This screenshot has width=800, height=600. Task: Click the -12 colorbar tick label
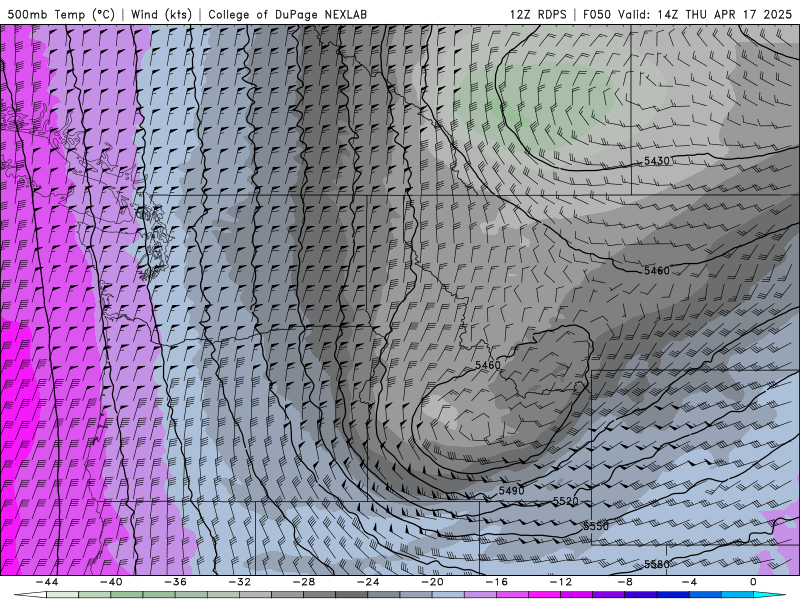[x=561, y=582]
